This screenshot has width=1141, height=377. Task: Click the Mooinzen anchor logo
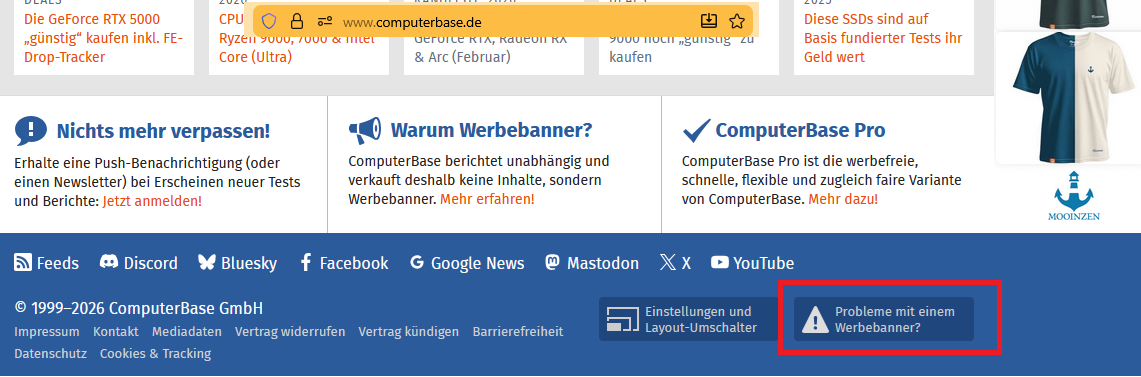(x=1074, y=196)
